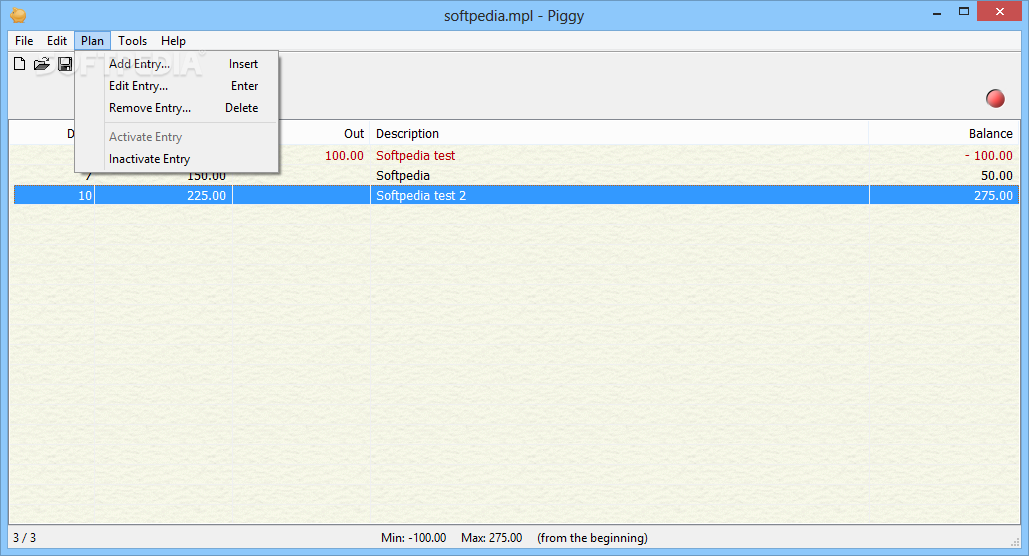Click the day 10 cell in selected row

coord(54,196)
